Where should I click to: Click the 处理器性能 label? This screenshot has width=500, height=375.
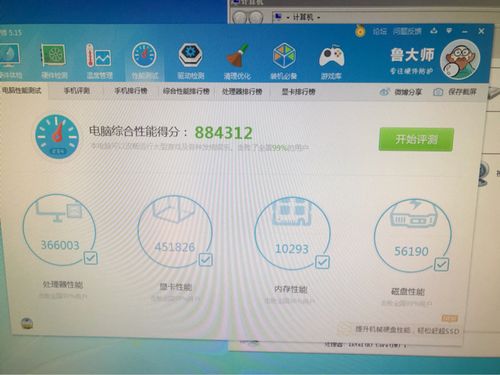point(63,284)
